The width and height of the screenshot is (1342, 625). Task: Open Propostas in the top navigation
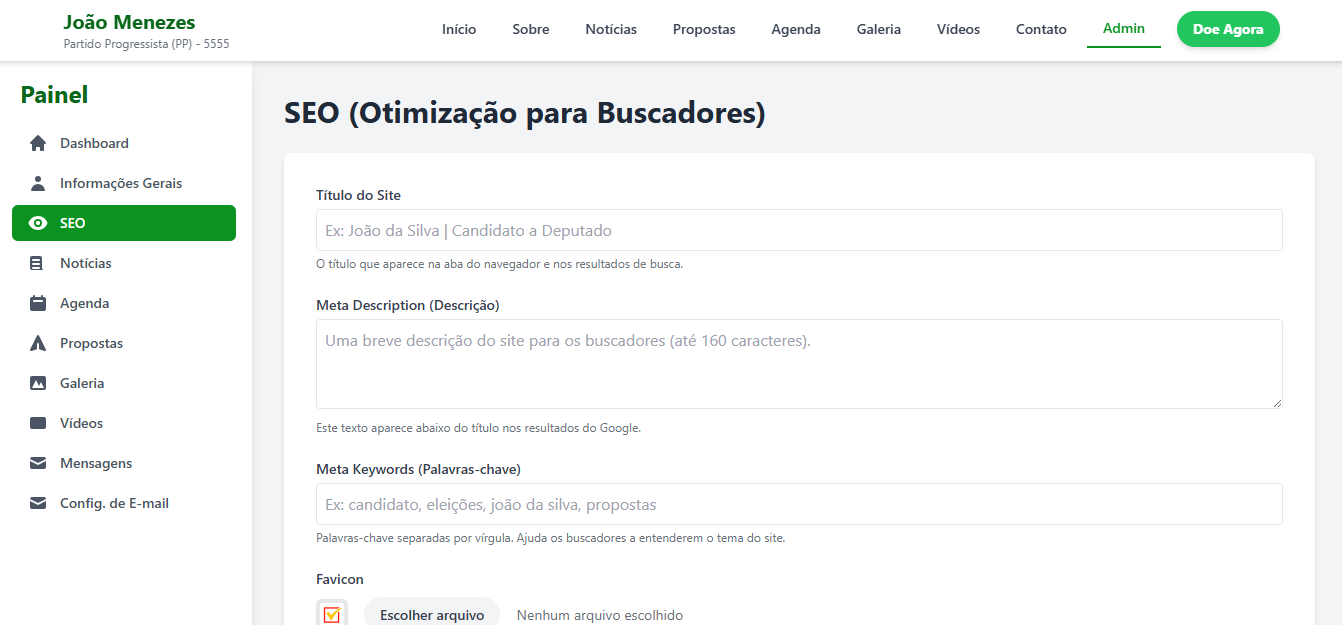point(704,29)
